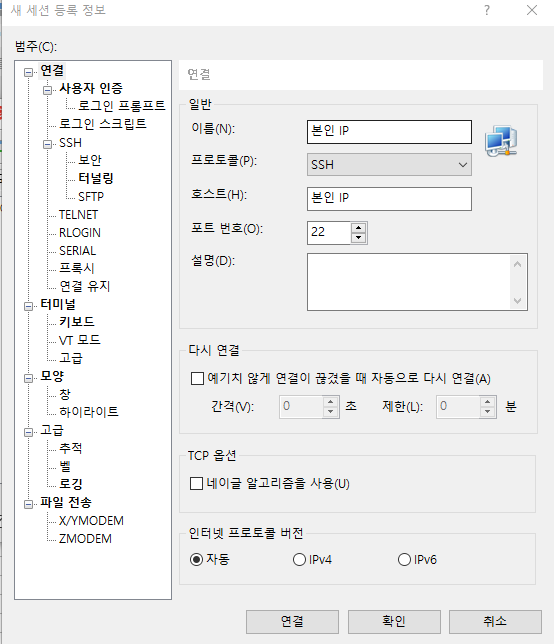Collapse the 연결 tree node

28,73
